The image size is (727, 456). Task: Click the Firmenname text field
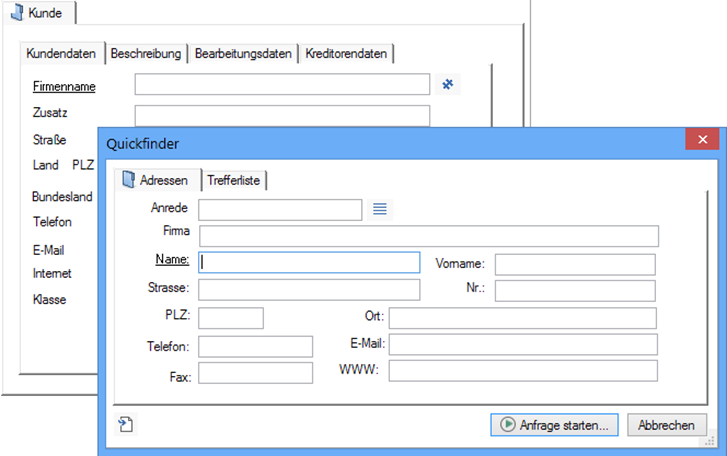click(282, 85)
